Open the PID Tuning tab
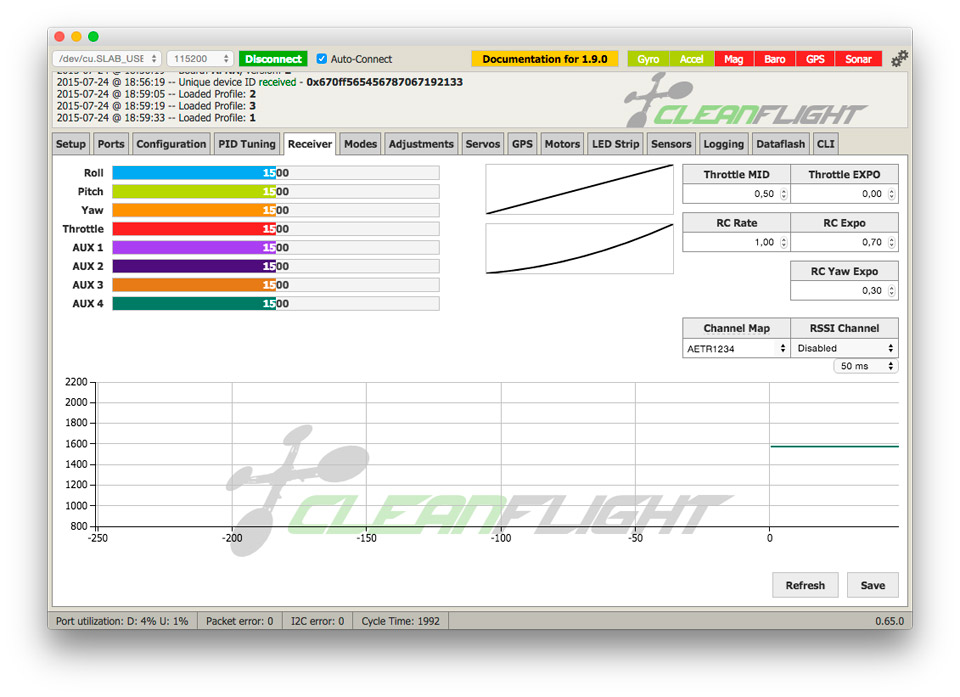960x697 pixels. point(247,144)
